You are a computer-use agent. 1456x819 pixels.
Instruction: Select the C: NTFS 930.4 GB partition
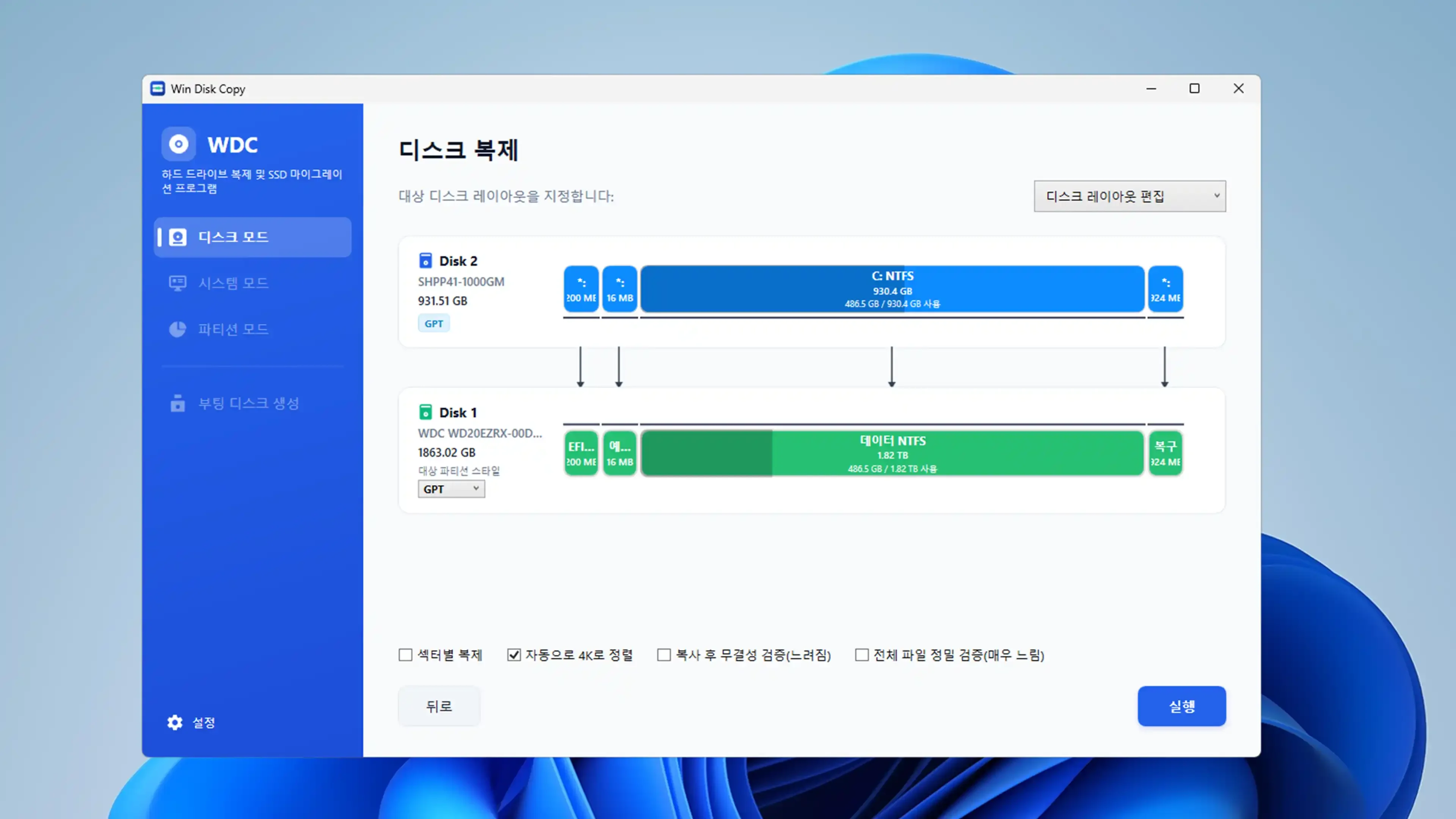point(893,289)
